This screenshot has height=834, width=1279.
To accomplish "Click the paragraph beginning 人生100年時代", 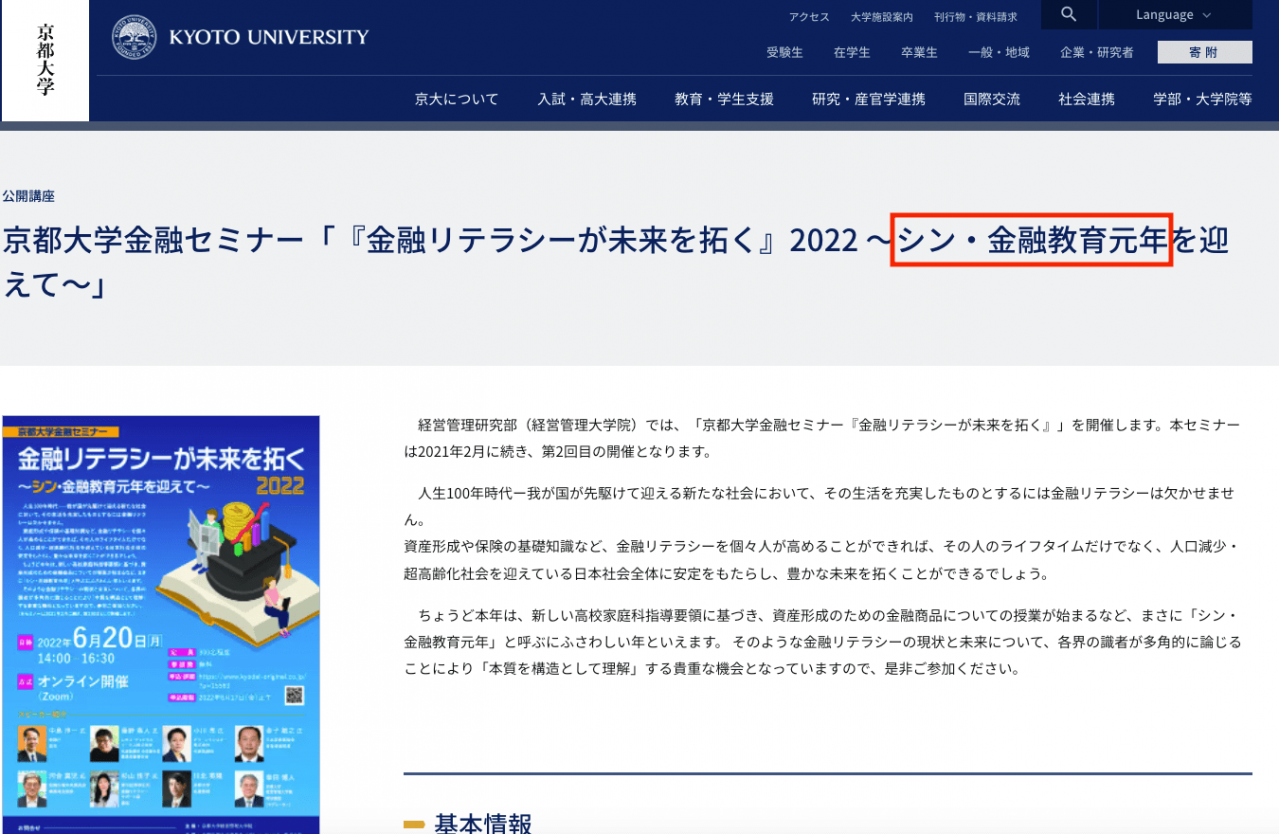I will point(822,534).
